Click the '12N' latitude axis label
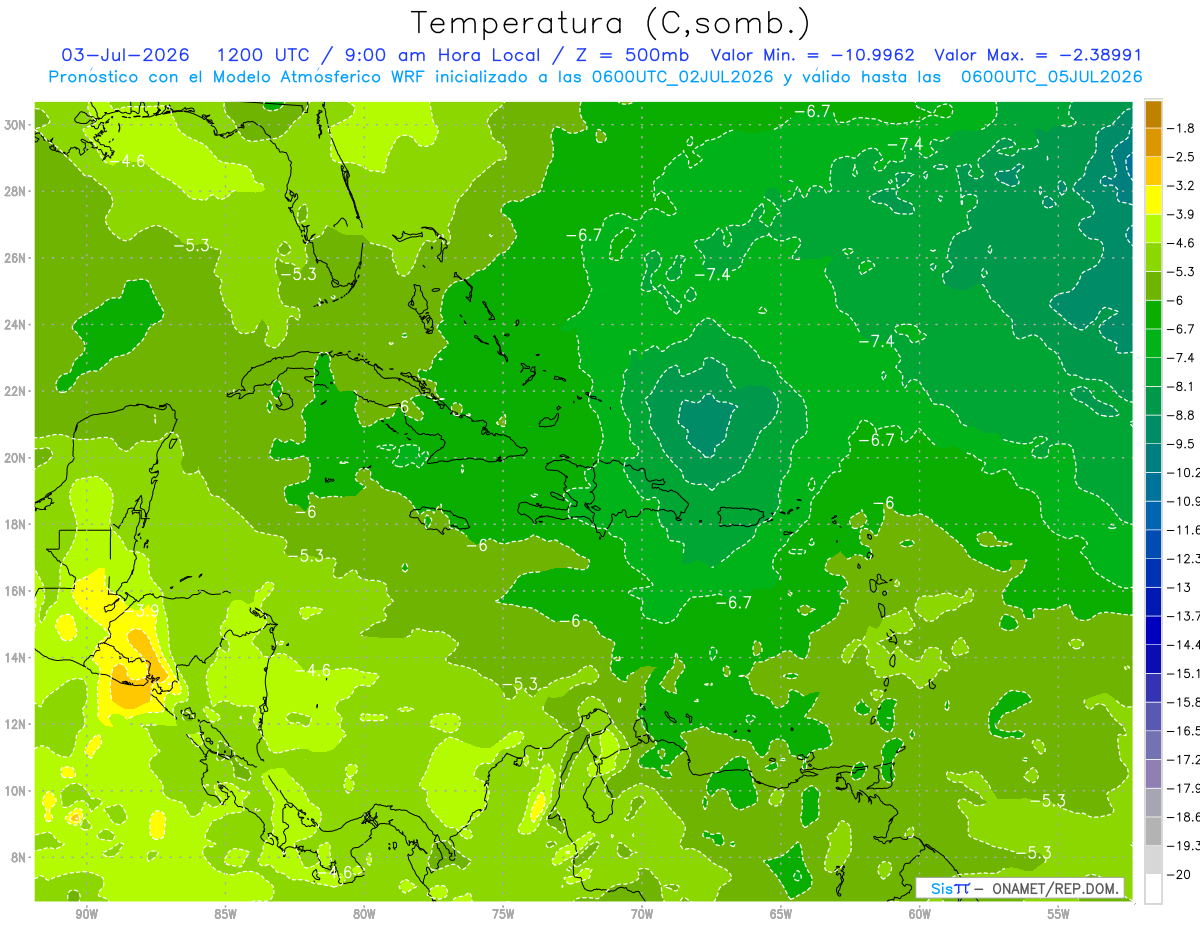 pos(16,724)
